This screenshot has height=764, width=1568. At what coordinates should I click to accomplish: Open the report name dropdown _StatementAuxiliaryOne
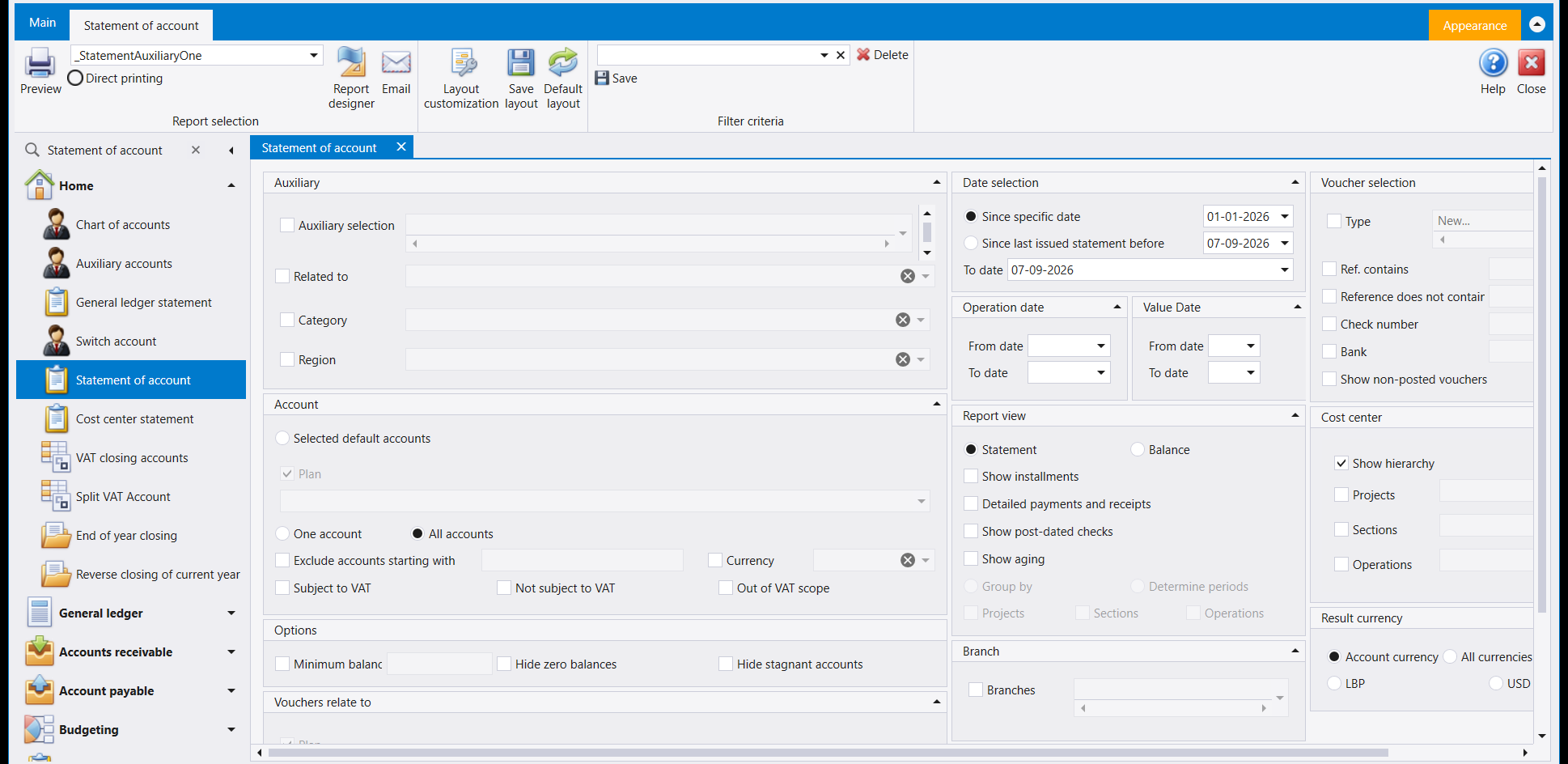click(x=313, y=55)
